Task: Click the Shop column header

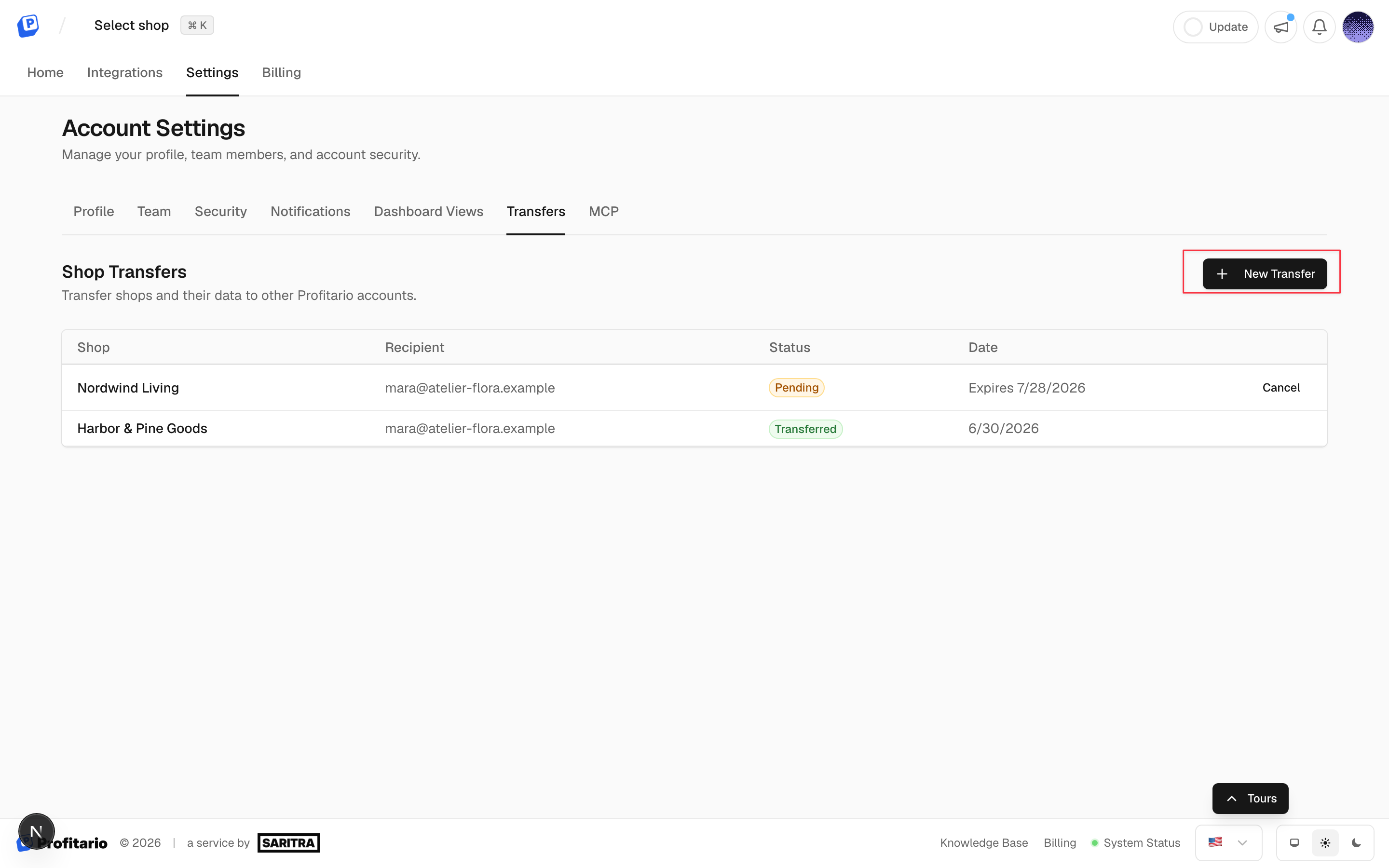Action: pos(93,347)
